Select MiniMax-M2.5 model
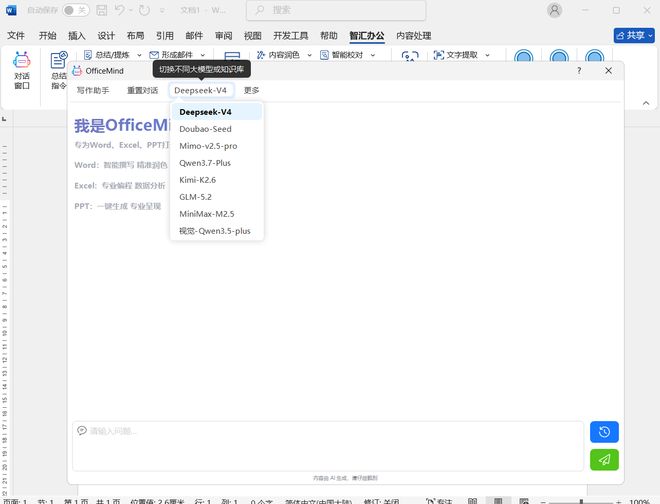The image size is (660, 504). [217, 214]
